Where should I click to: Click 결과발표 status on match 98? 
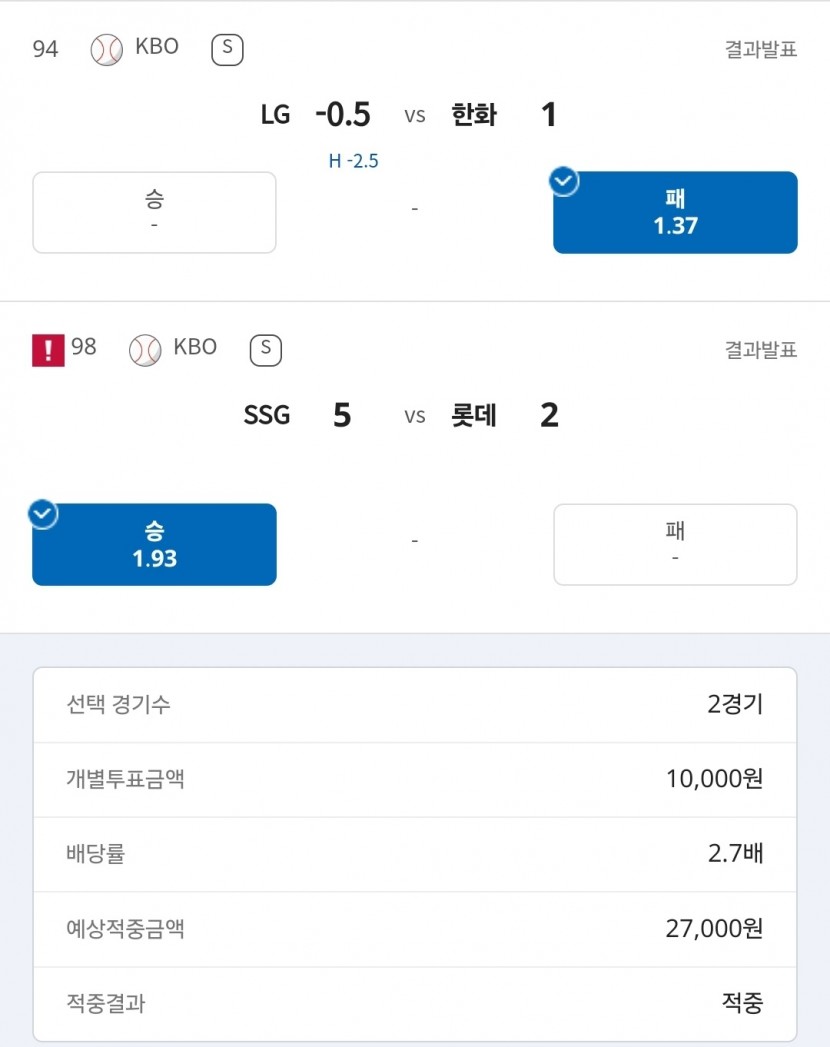click(x=761, y=349)
